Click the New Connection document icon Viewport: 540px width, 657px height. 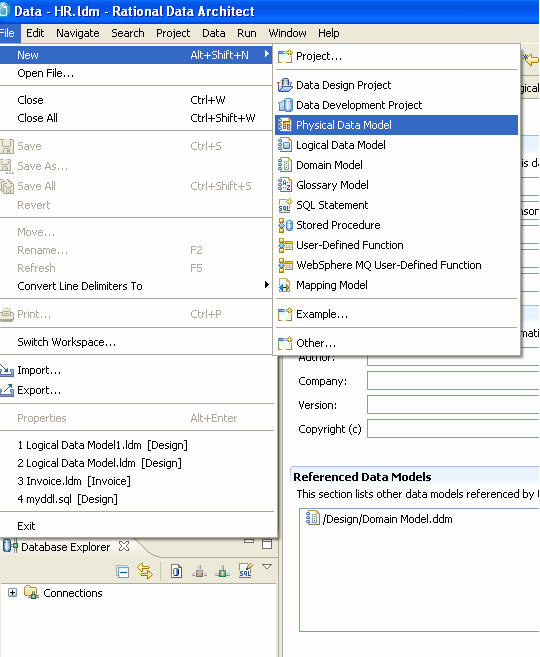(x=177, y=571)
